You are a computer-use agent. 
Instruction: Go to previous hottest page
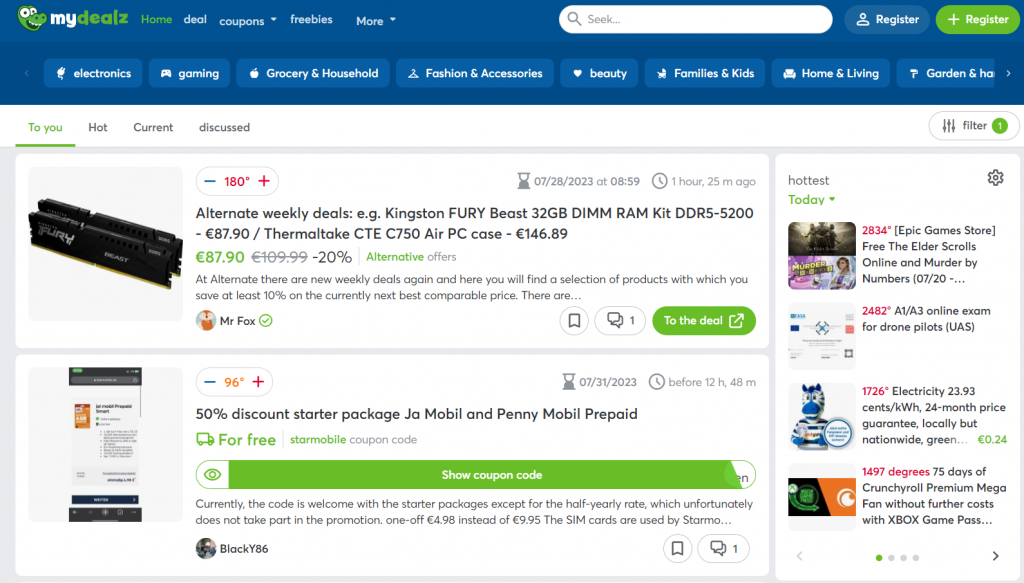tap(799, 556)
